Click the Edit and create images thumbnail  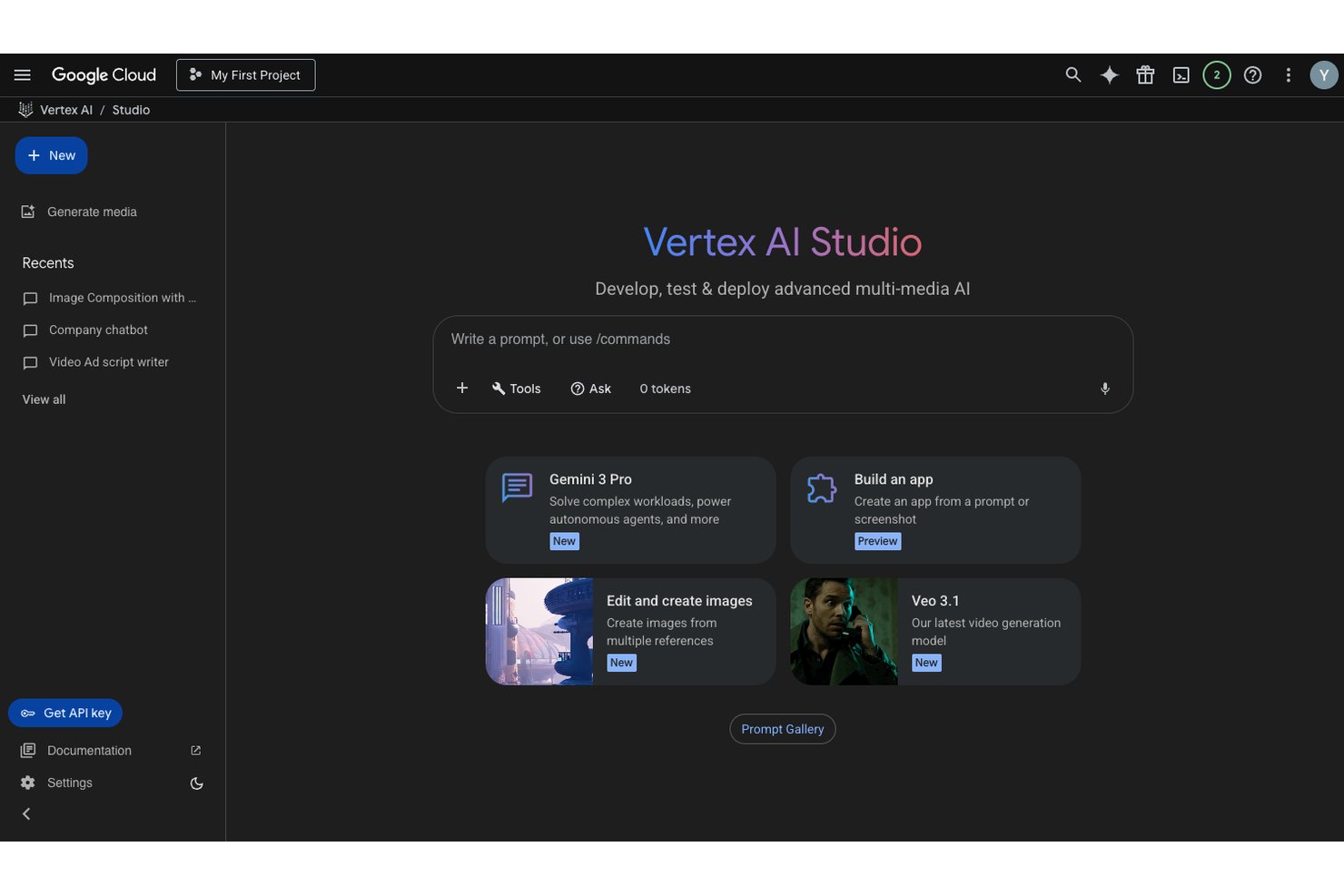(x=539, y=632)
